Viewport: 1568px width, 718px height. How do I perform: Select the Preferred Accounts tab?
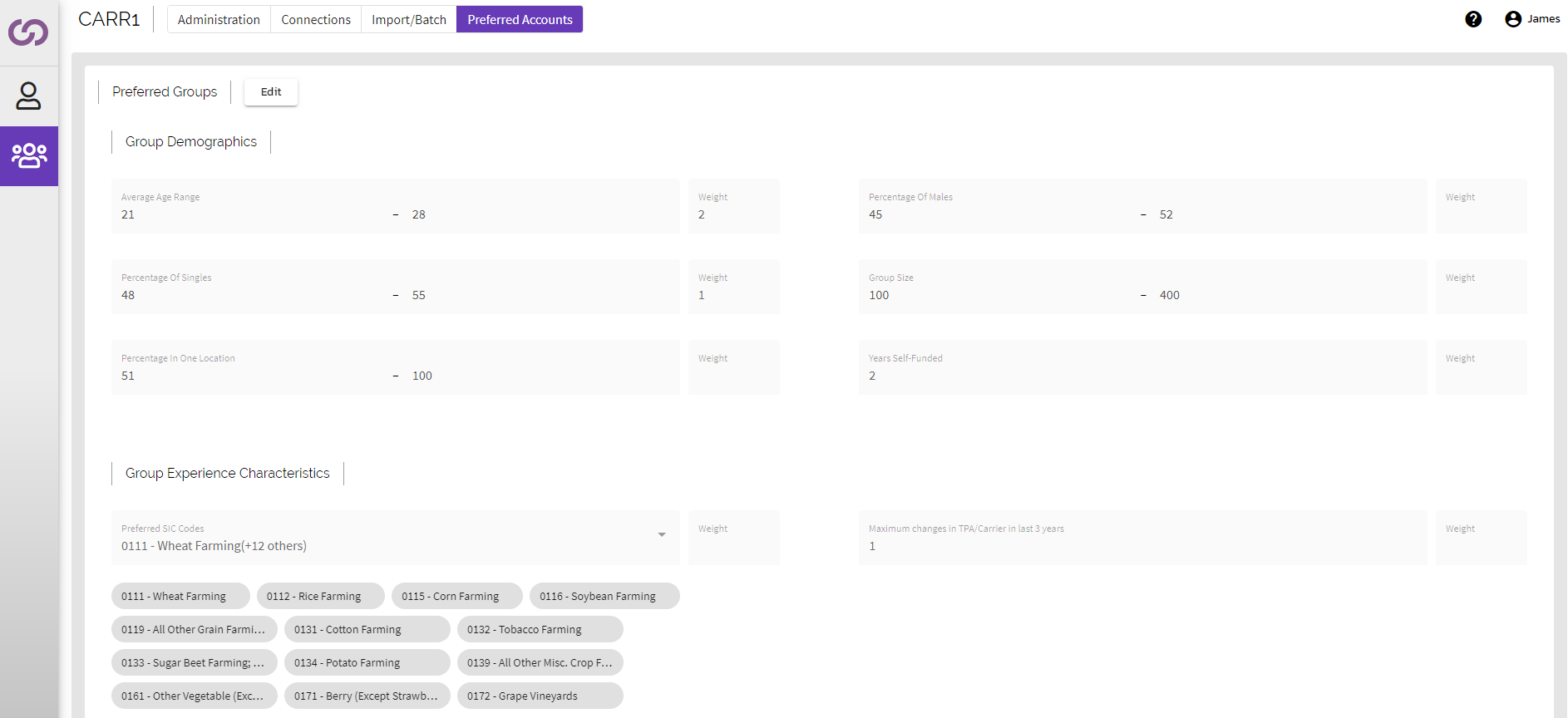click(520, 19)
